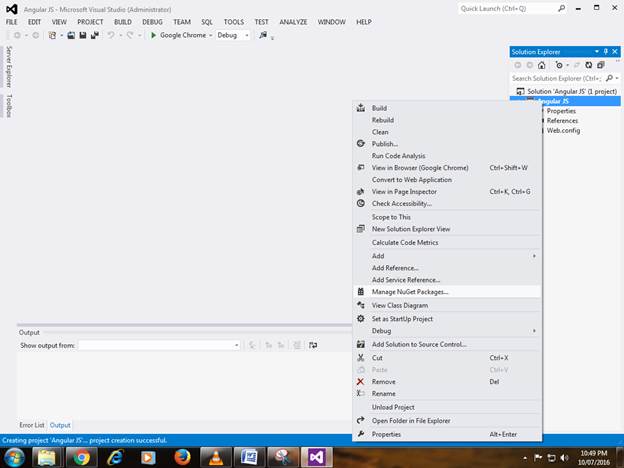The image size is (624, 468).
Task: Select Open Folder in File Explorer
Action: click(x=447, y=421)
